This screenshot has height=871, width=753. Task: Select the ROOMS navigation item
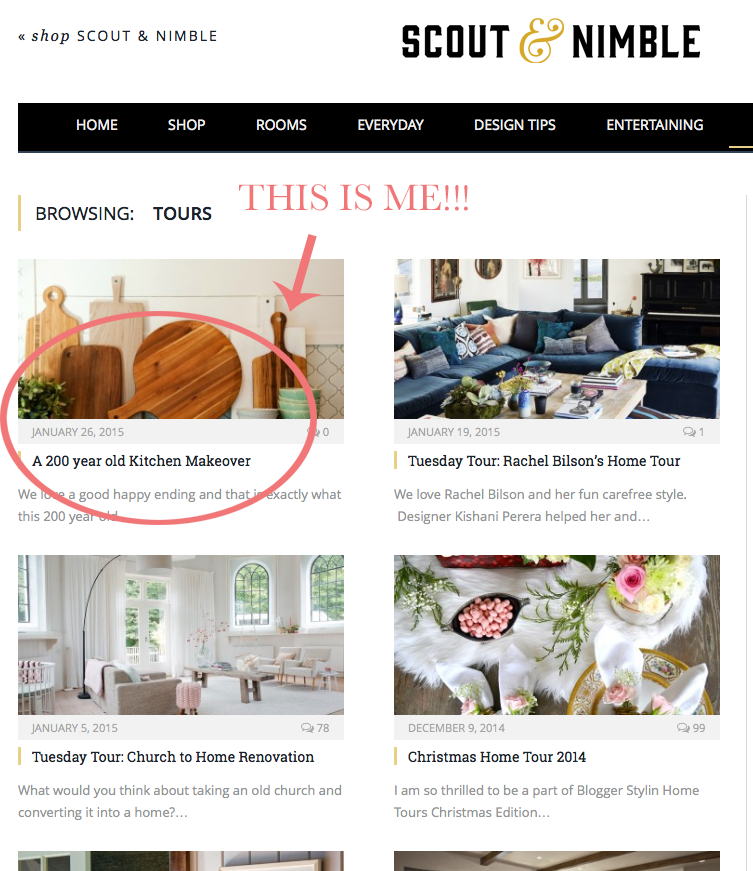click(x=281, y=125)
